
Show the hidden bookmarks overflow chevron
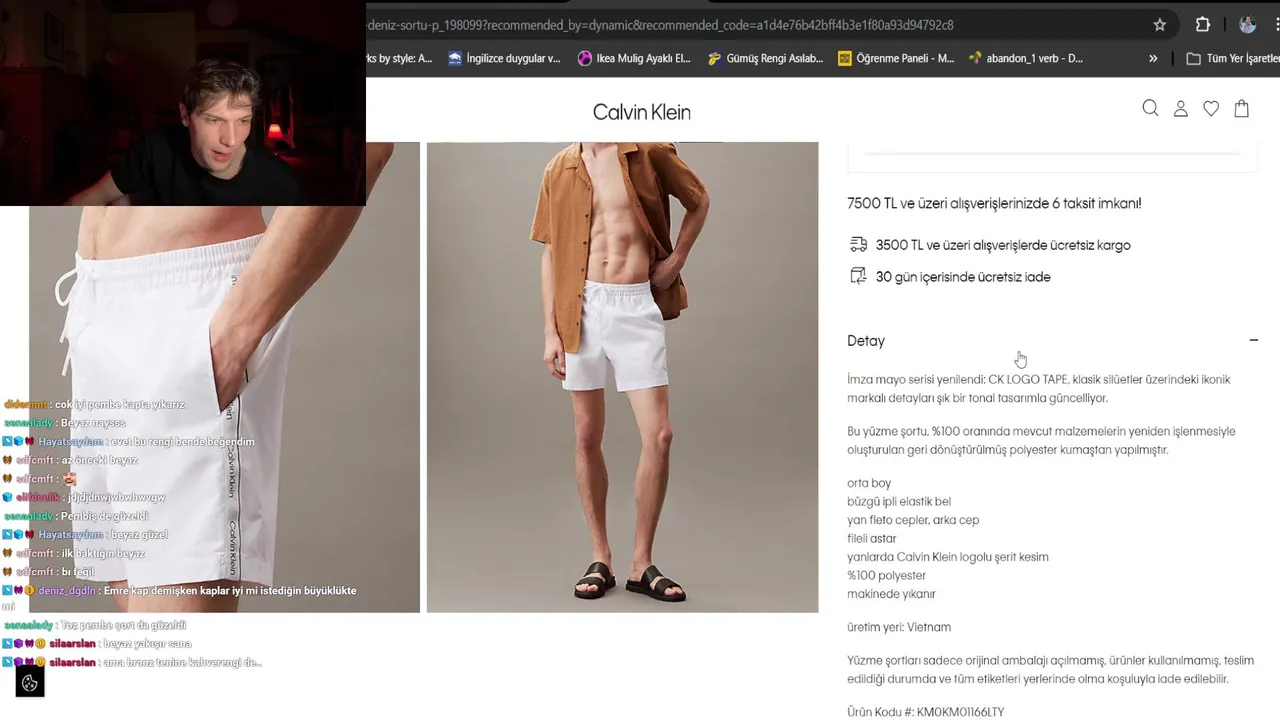1153,58
